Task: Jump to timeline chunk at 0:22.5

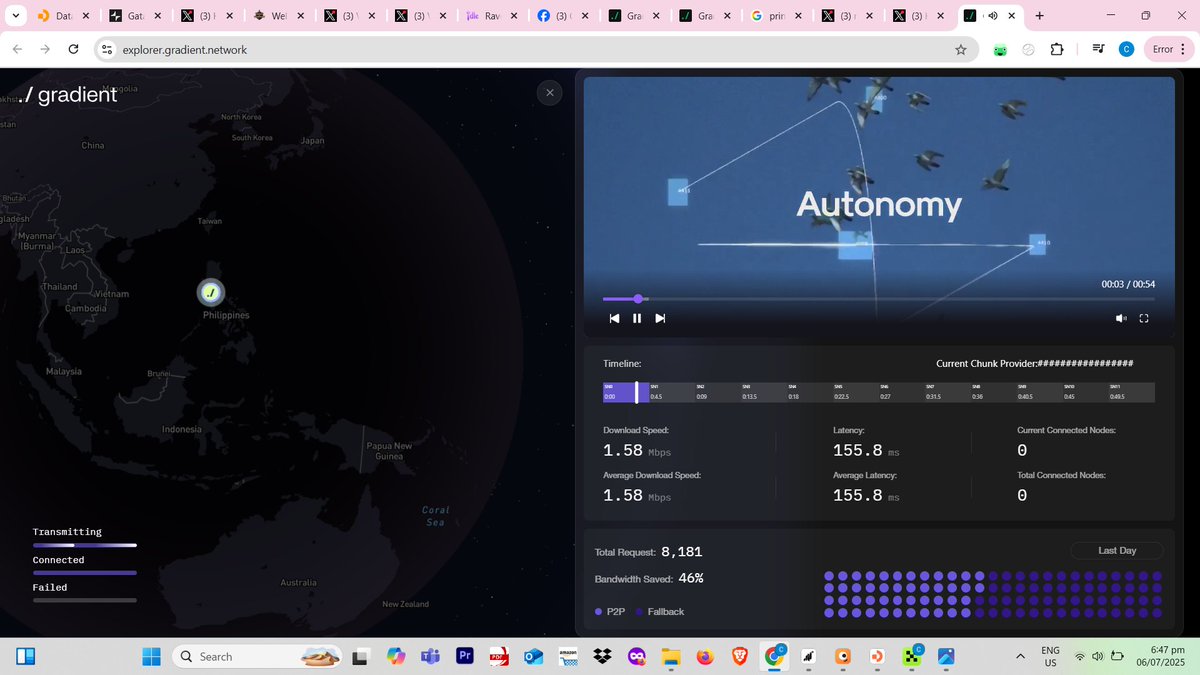Action: click(855, 392)
